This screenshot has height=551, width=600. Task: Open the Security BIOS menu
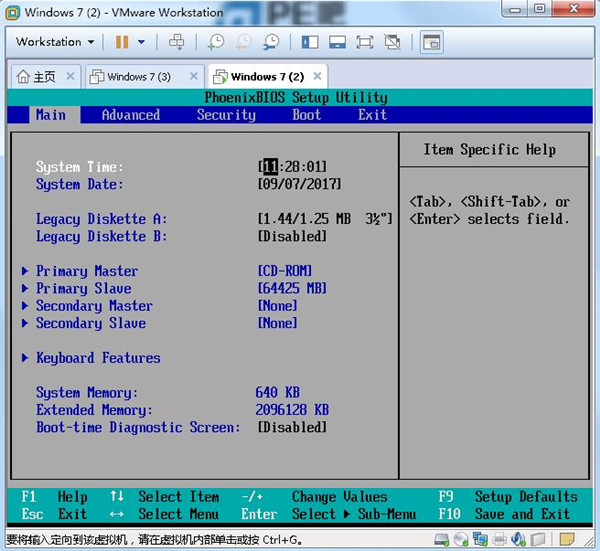226,115
